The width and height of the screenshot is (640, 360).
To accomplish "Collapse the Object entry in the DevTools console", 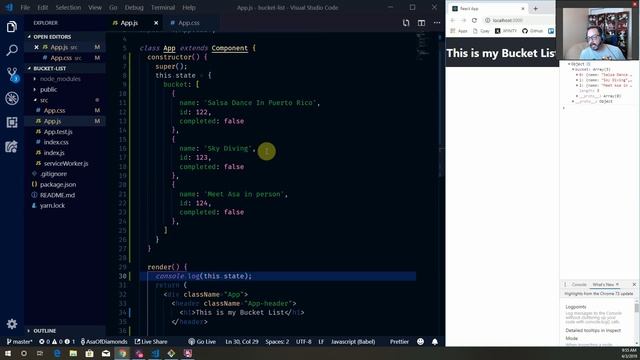I will 569,64.
